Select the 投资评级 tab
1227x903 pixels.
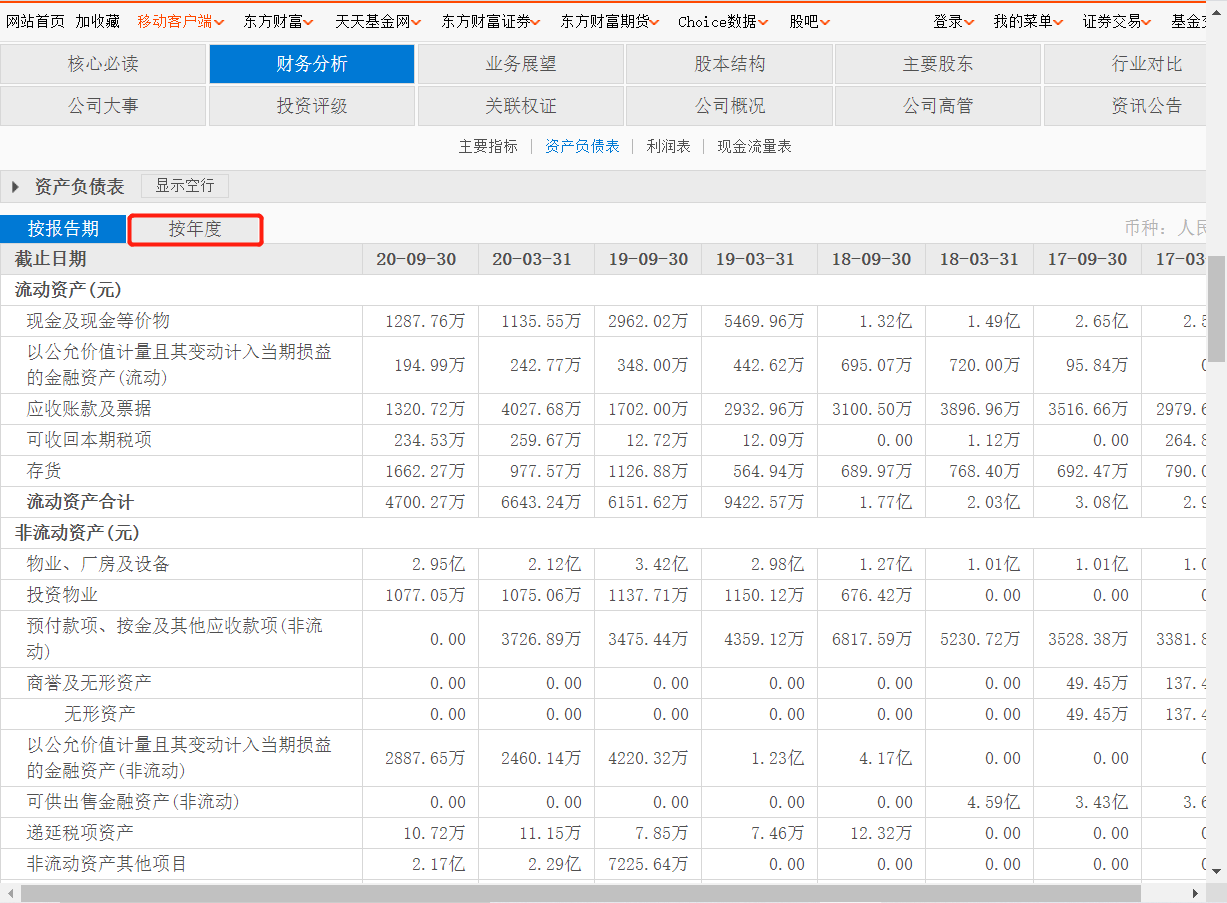311,106
